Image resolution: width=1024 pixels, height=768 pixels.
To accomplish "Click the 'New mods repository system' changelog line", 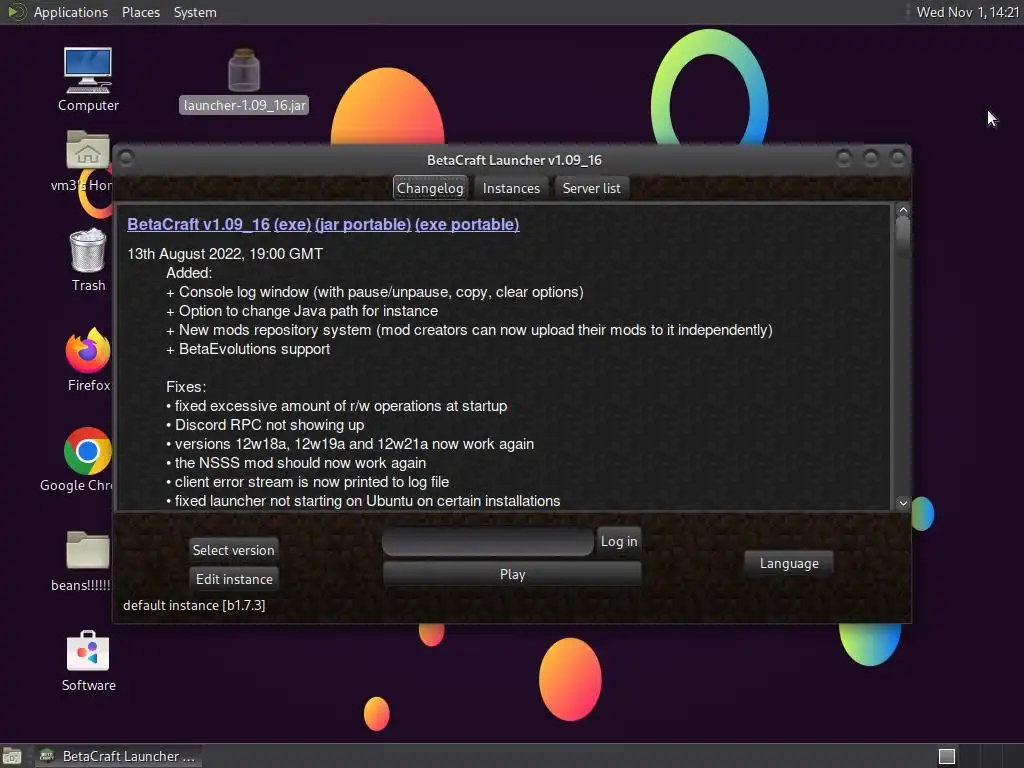I will [x=470, y=330].
